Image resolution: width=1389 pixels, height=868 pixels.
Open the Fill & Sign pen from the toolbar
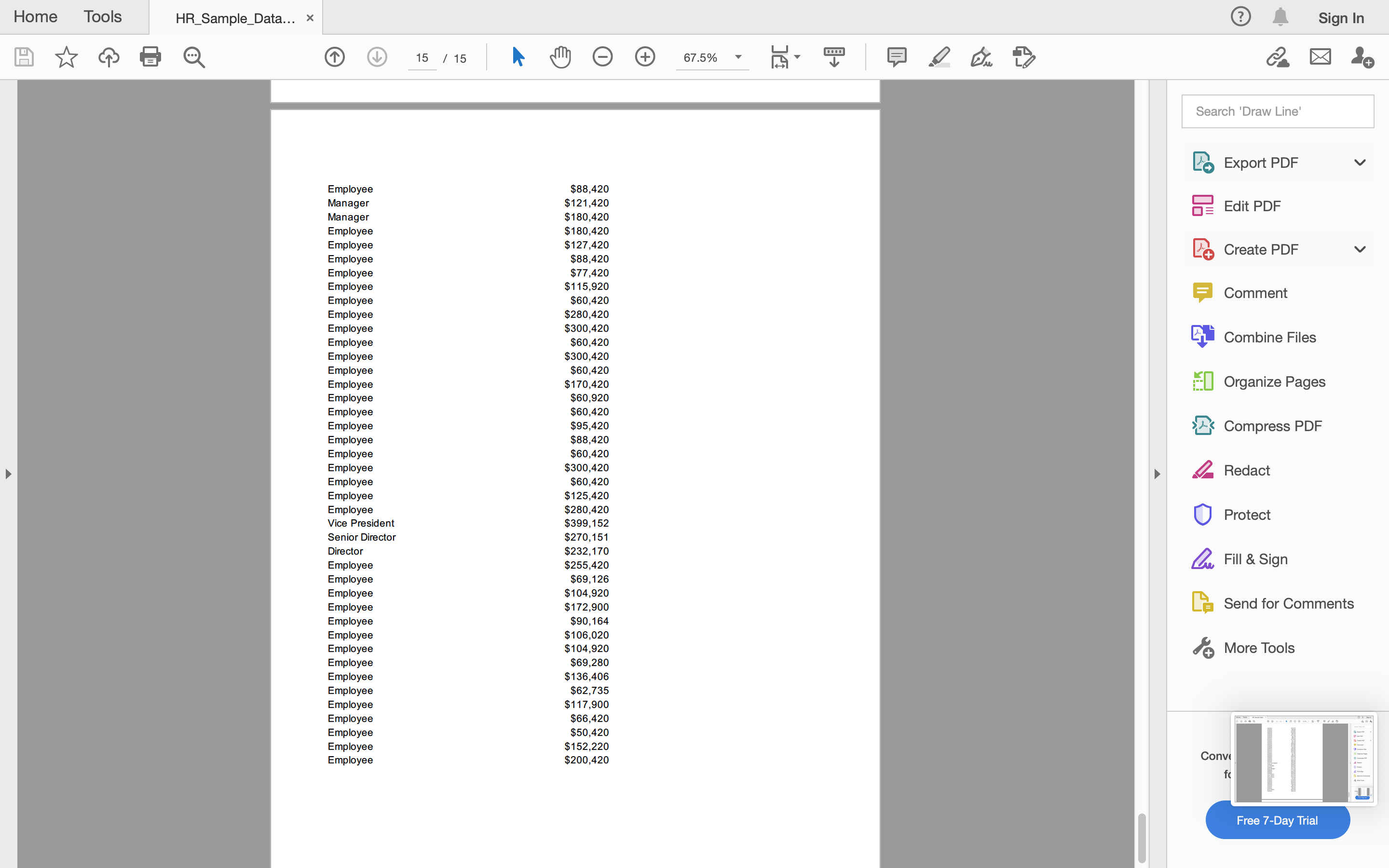(x=981, y=57)
